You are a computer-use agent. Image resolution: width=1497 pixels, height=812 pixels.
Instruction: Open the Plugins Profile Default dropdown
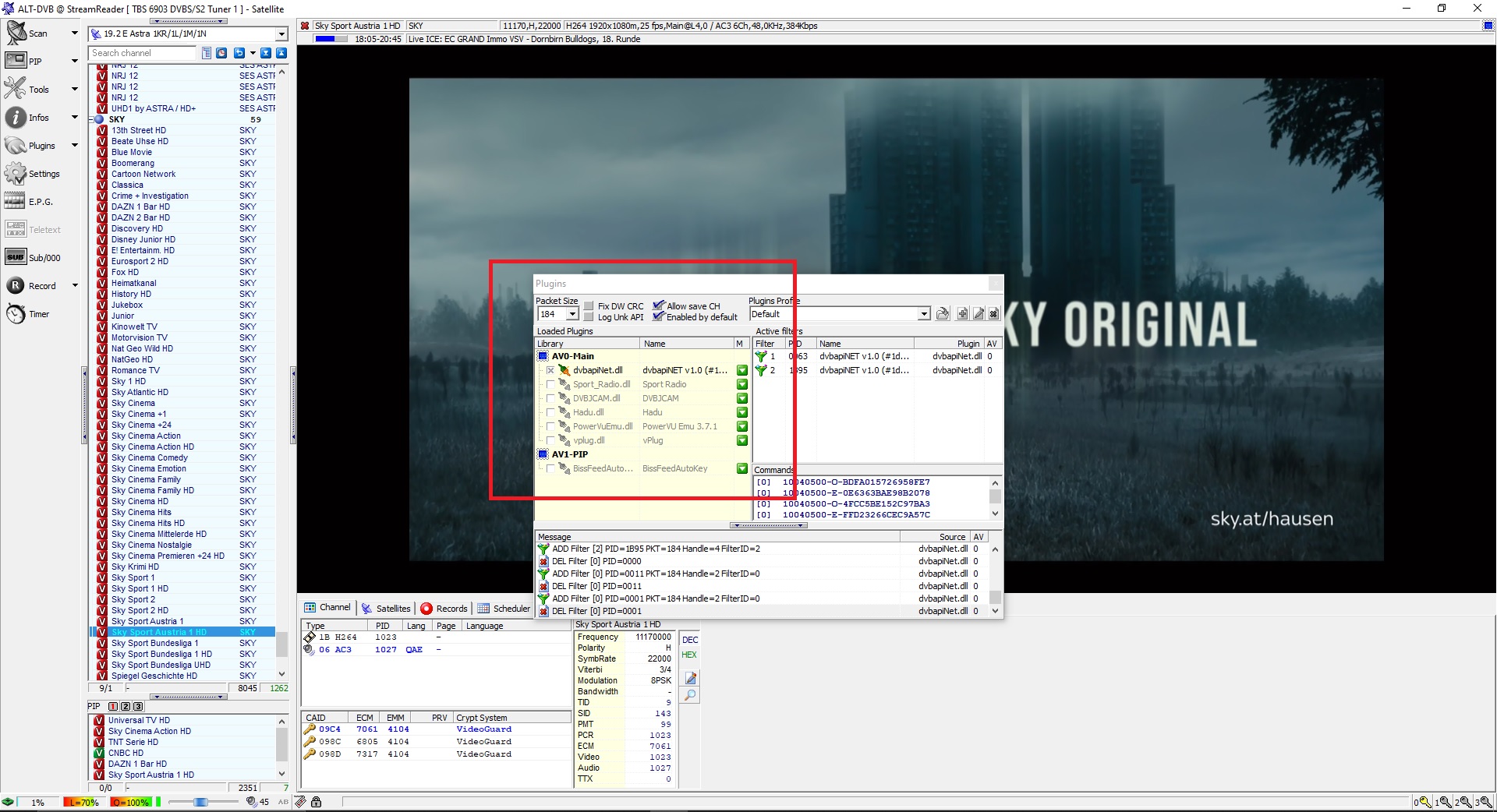pyautogui.click(x=924, y=314)
